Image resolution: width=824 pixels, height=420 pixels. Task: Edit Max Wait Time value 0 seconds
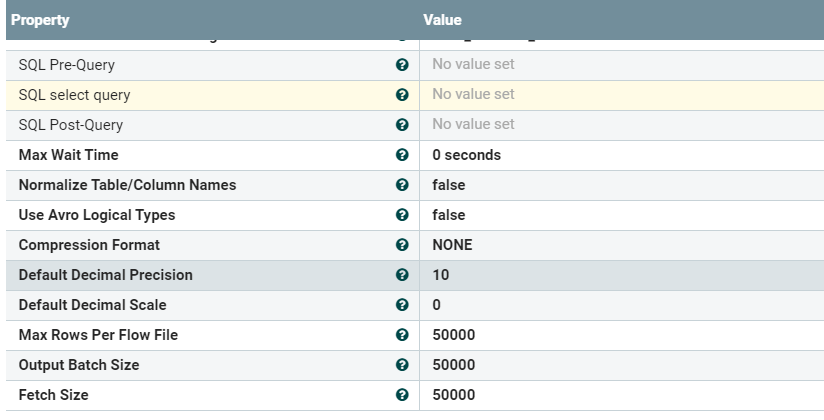tap(467, 155)
